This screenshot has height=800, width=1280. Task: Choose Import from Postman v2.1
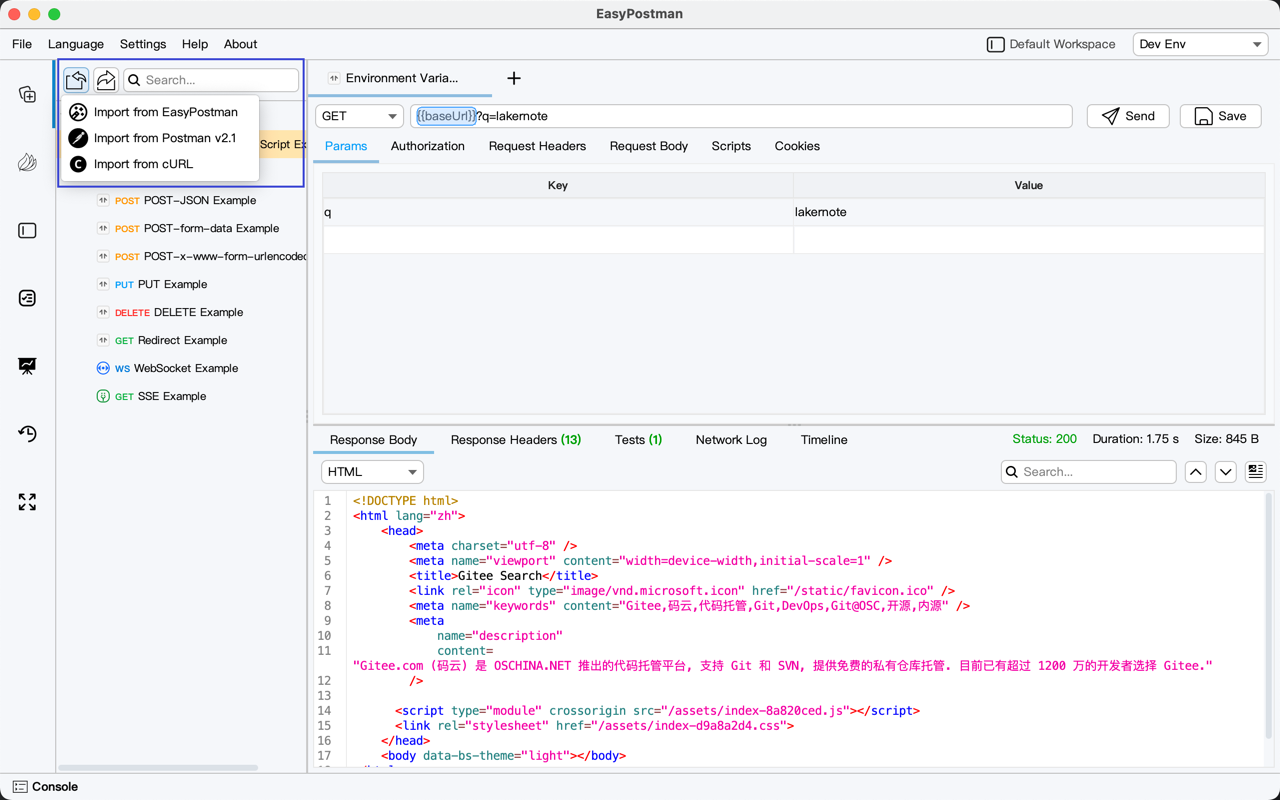click(160, 138)
